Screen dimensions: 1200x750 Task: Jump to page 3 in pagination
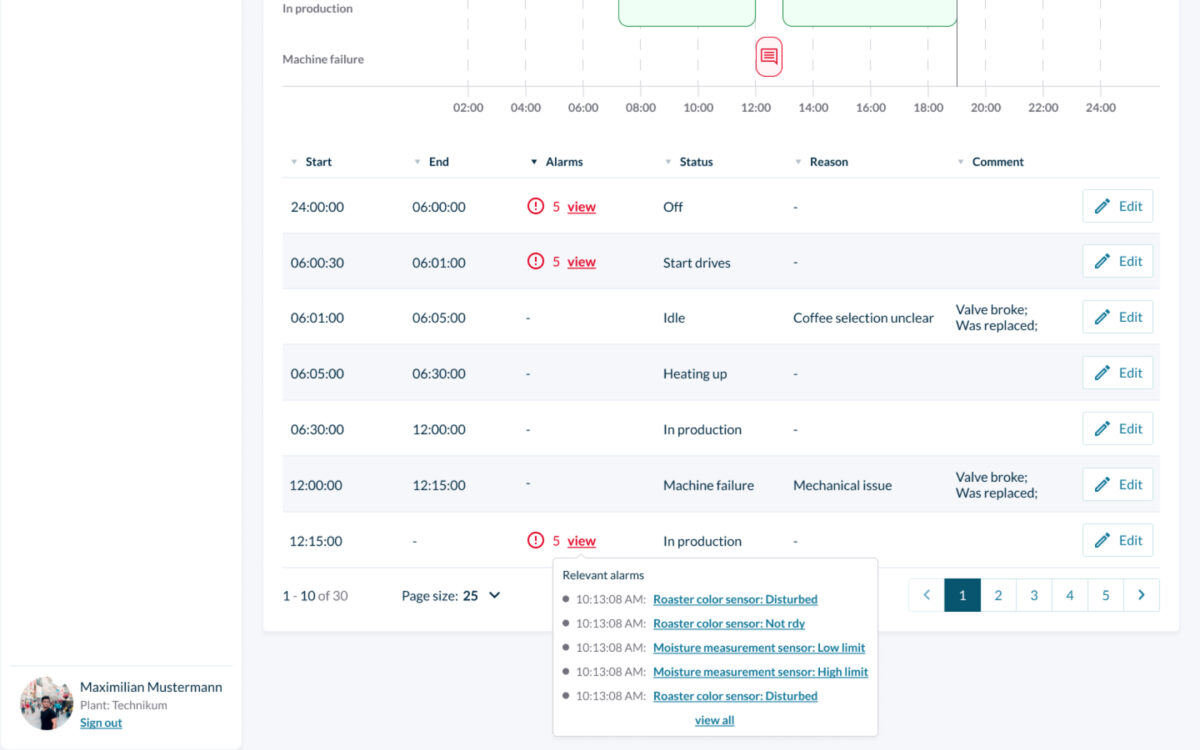click(1033, 595)
